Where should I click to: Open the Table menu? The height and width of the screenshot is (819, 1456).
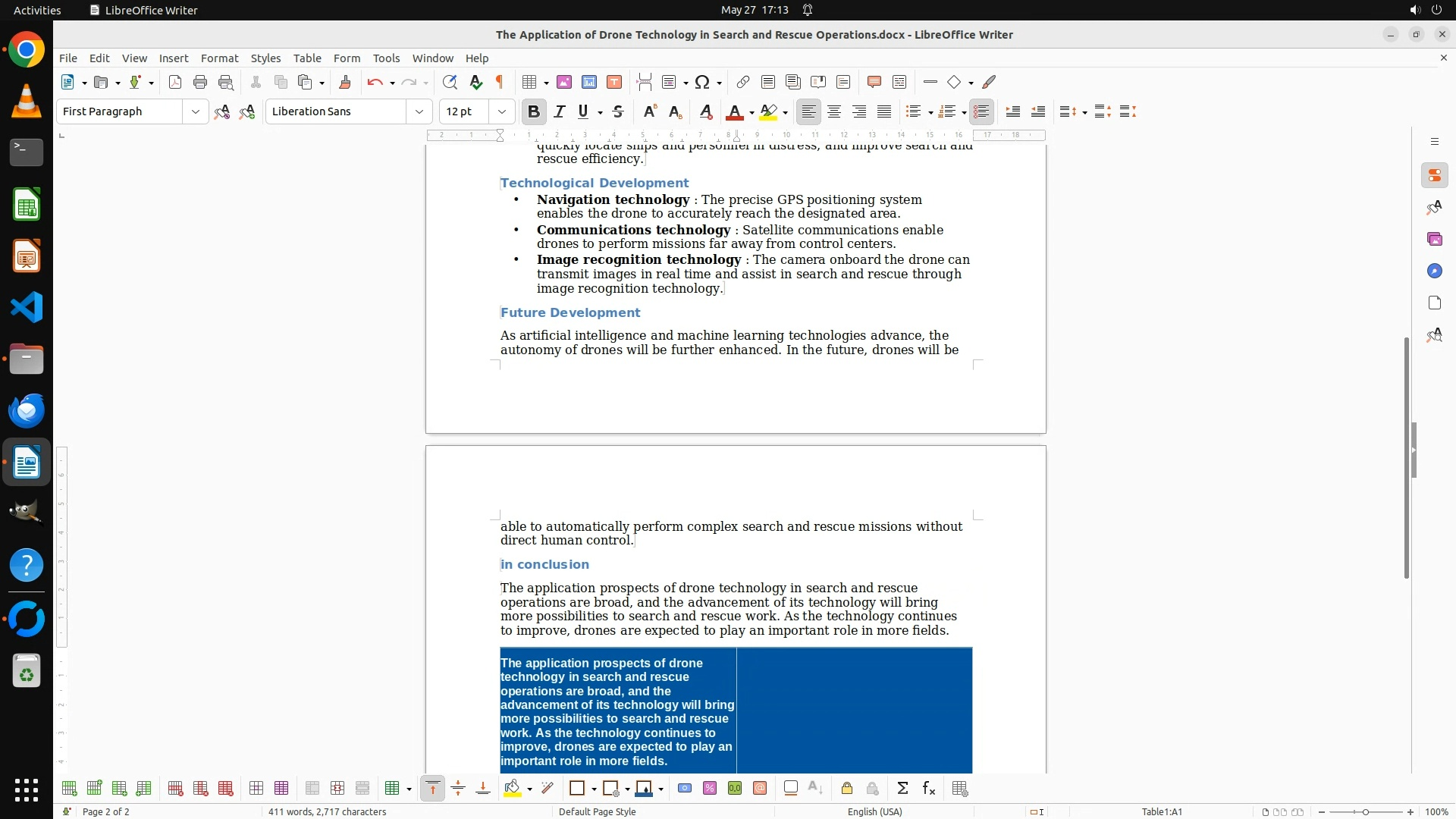point(307,58)
